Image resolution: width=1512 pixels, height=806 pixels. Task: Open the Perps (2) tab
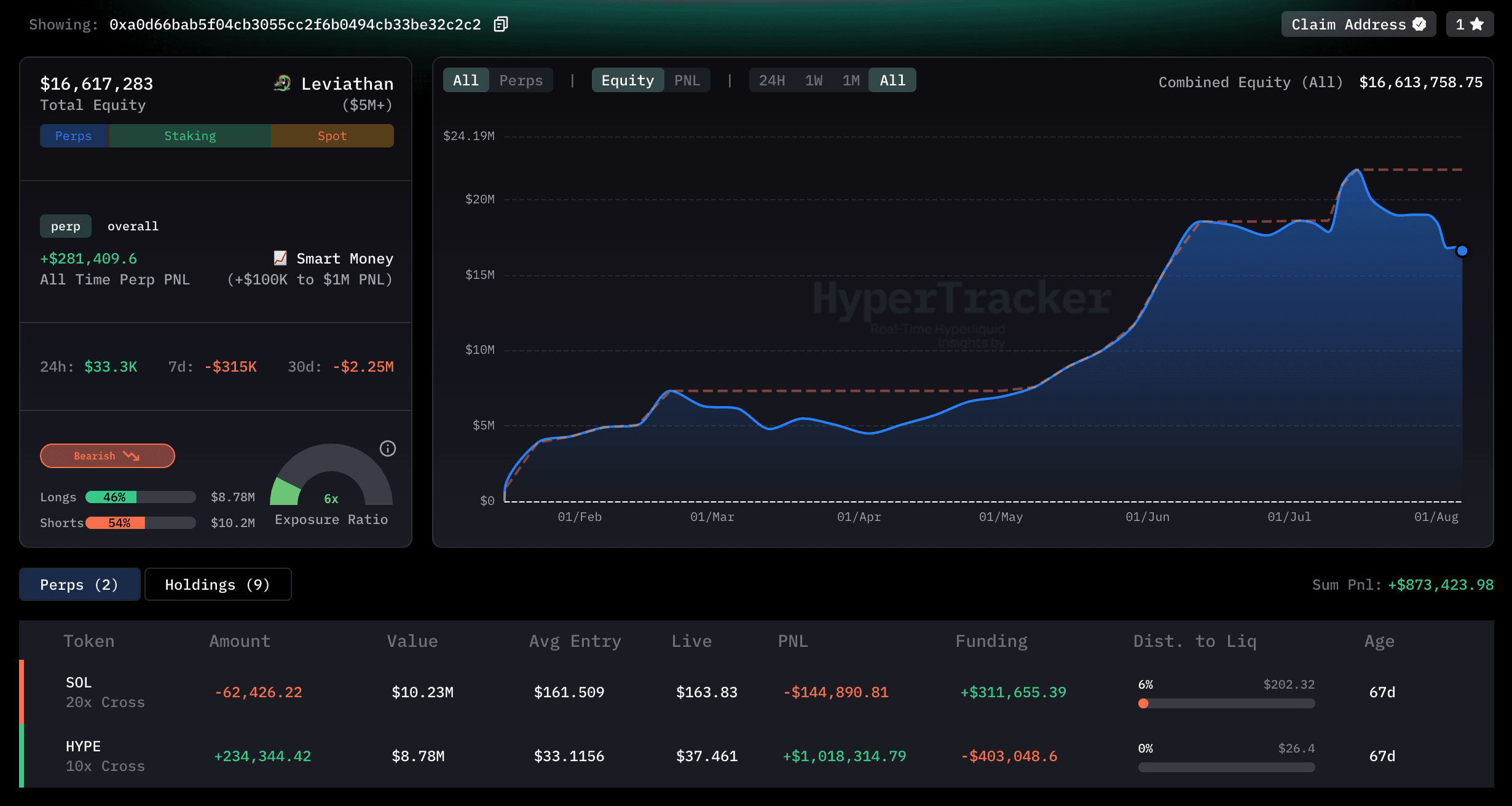(79, 584)
